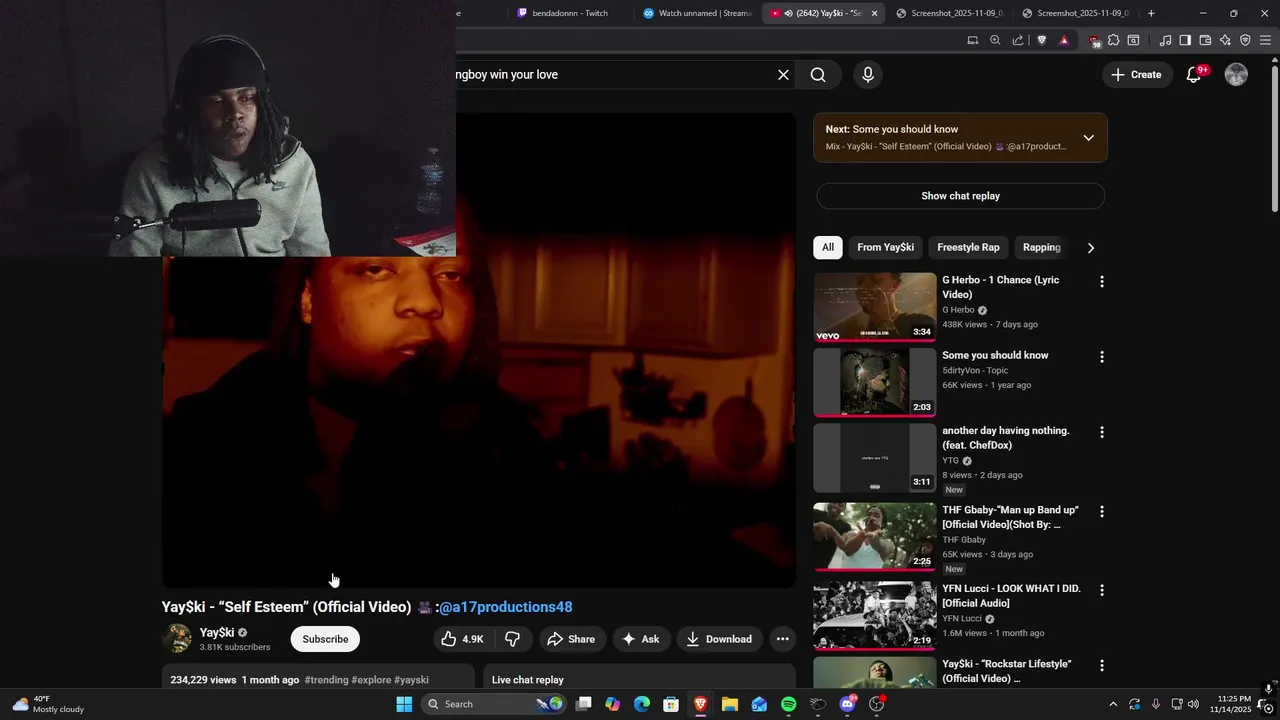Open @a17productions48 channel link
The image size is (1280, 720).
[505, 607]
